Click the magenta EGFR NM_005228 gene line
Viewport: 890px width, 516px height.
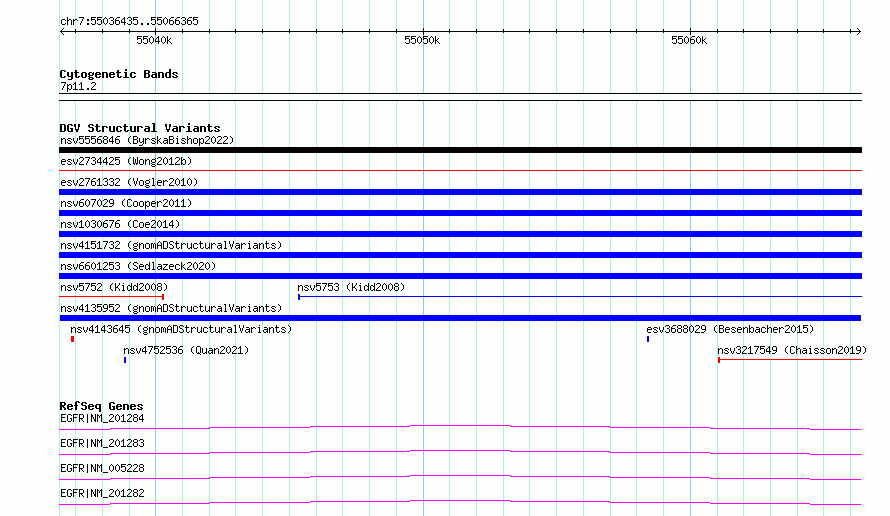click(460, 477)
